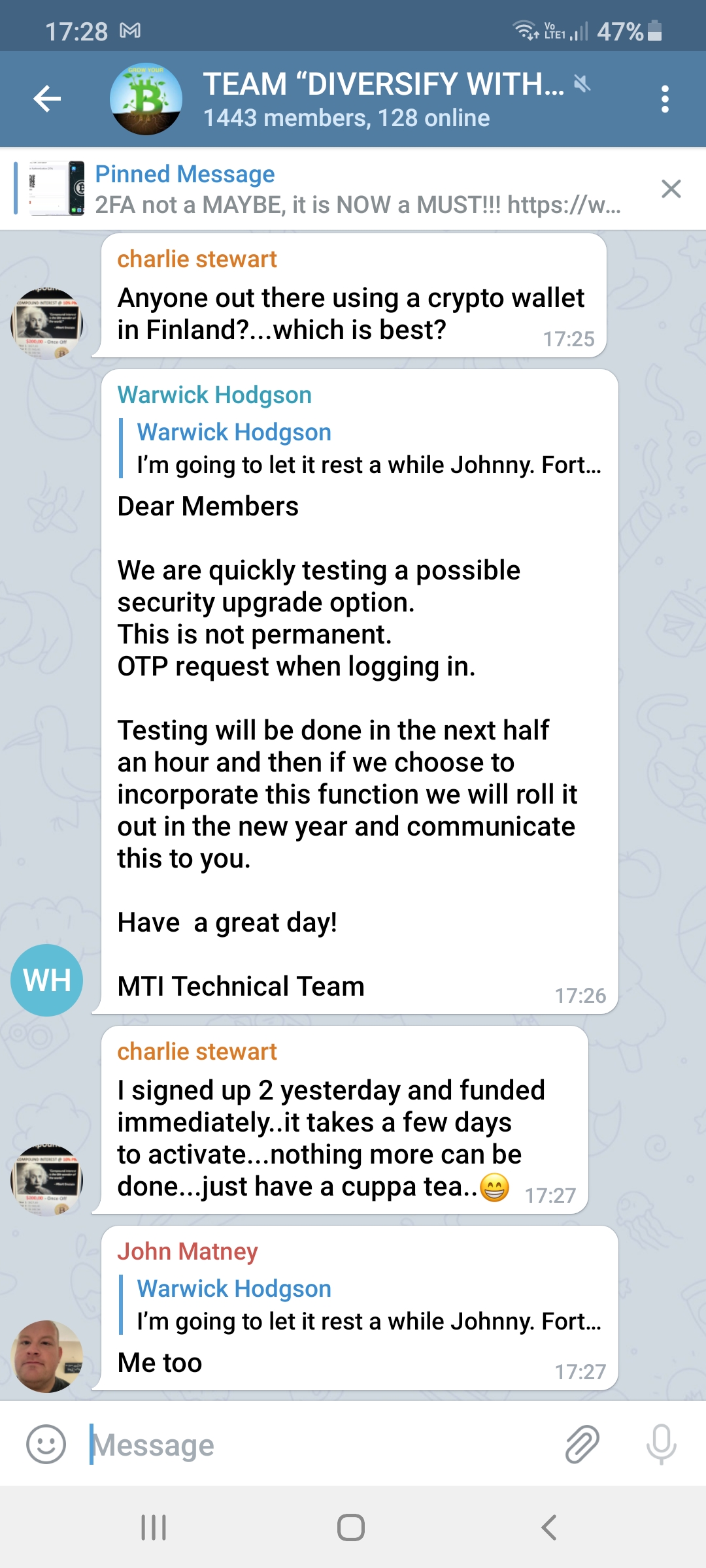Image resolution: width=706 pixels, height=1568 pixels.
Task: Tap the paperclip attachment icon
Action: pyautogui.click(x=582, y=1444)
